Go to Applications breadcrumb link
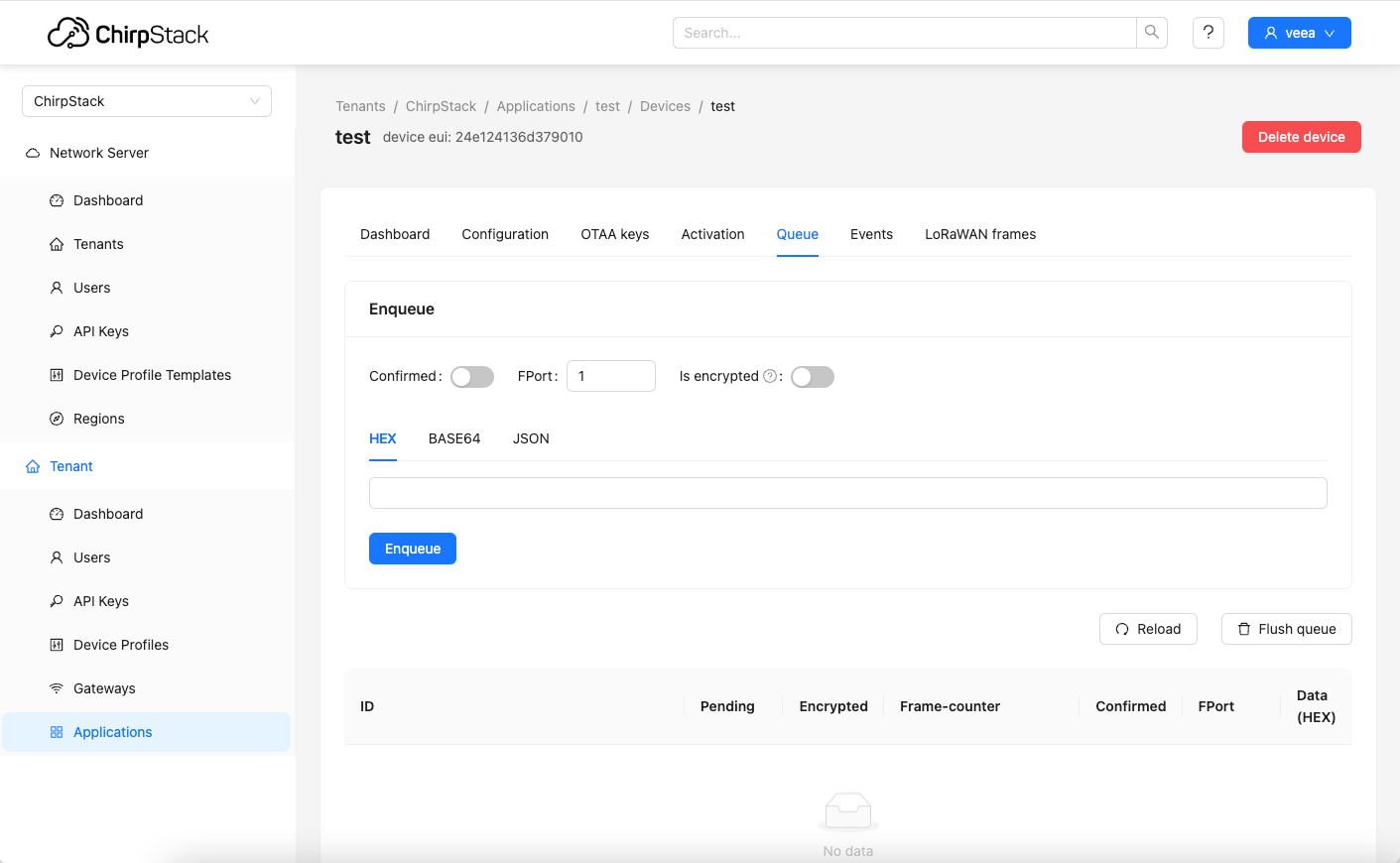The width and height of the screenshot is (1400, 863). [x=536, y=106]
